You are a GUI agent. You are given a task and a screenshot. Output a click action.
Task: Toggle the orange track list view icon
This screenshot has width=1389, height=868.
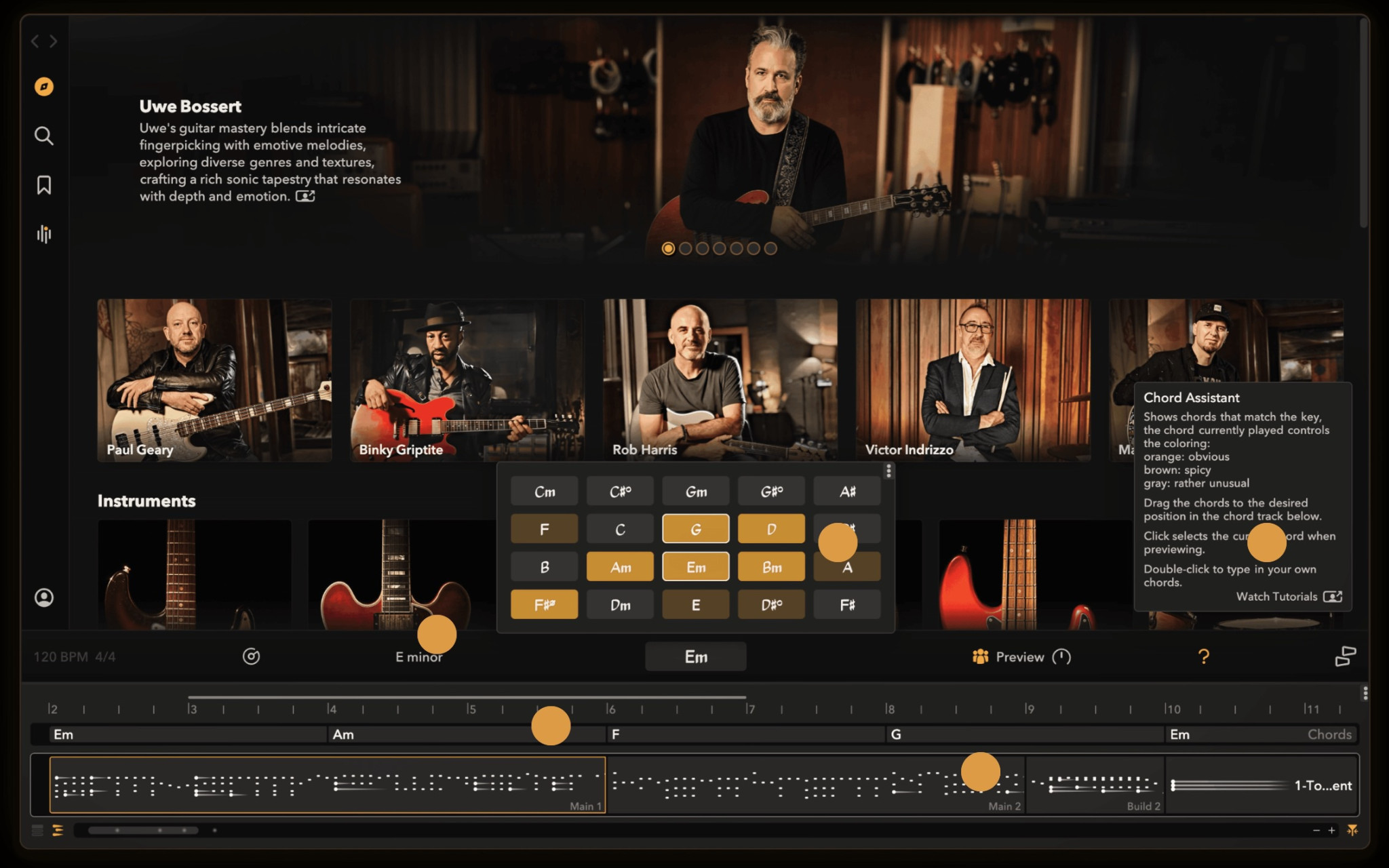click(x=58, y=830)
